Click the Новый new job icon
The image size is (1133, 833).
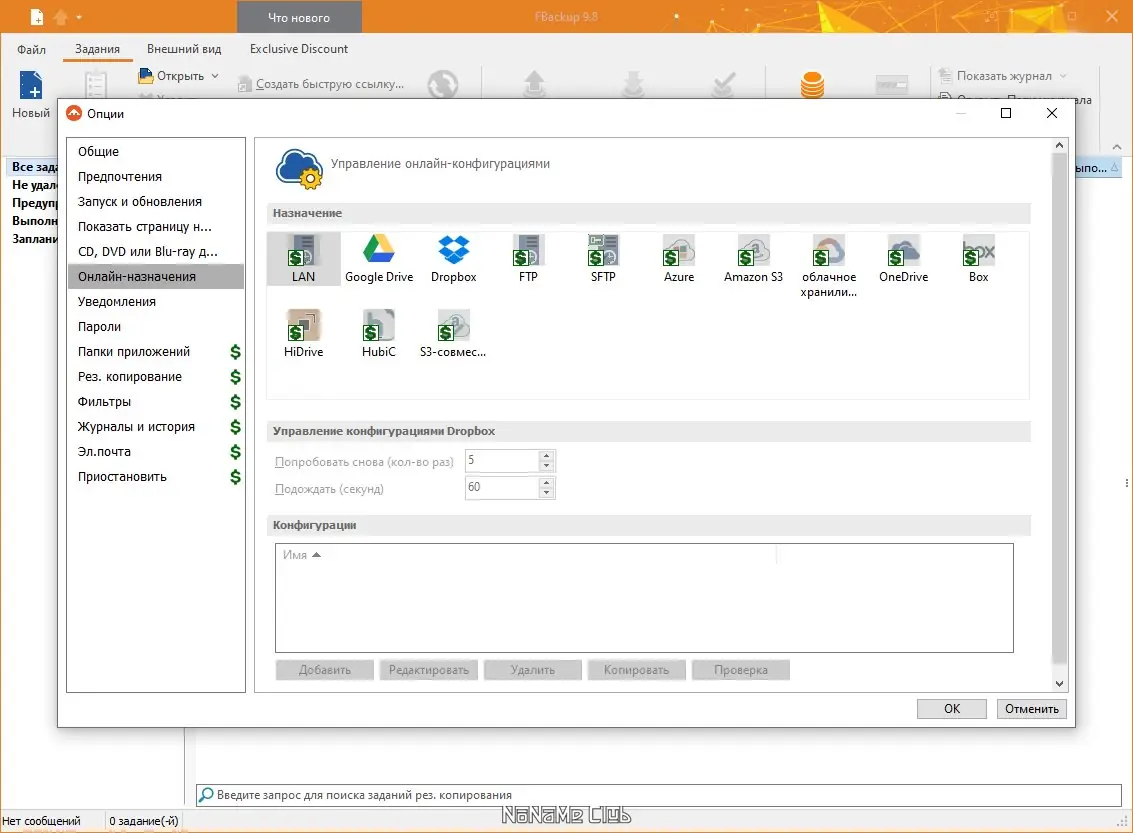tap(31, 95)
